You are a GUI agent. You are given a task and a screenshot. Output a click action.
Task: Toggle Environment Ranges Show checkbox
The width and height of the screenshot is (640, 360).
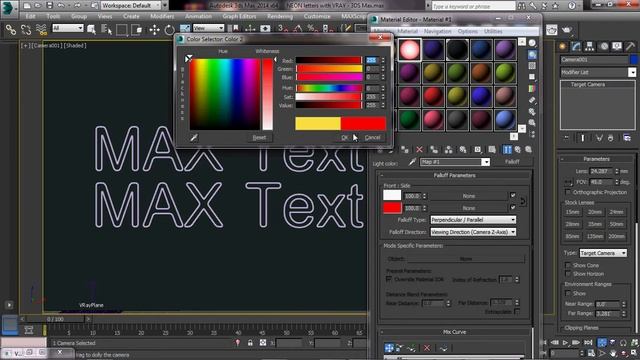568,293
